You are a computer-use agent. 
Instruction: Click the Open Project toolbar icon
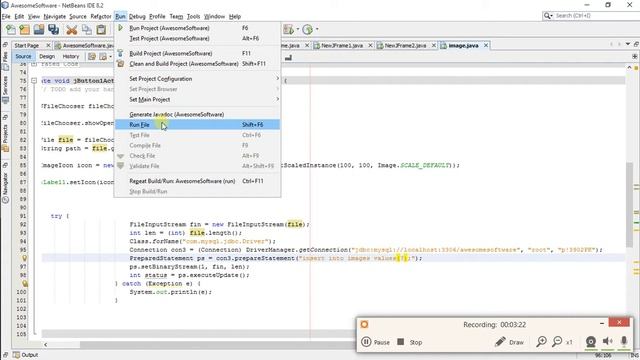coord(39,29)
